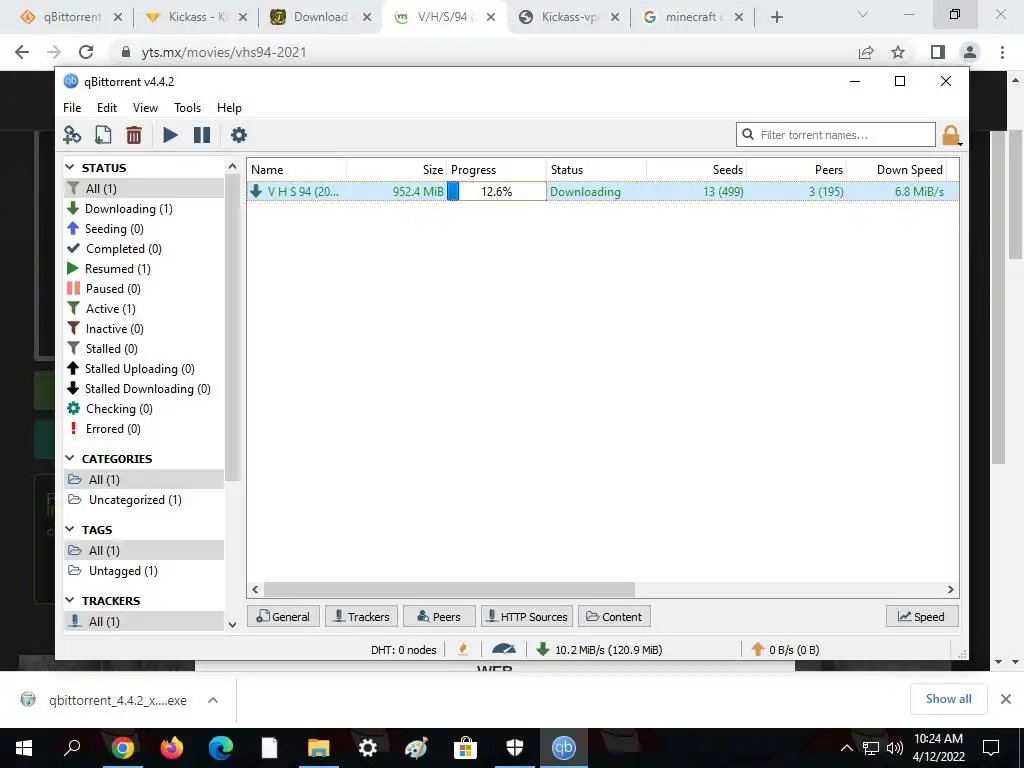
Task: Open Options via the gear toolbar icon
Action: [x=239, y=135]
